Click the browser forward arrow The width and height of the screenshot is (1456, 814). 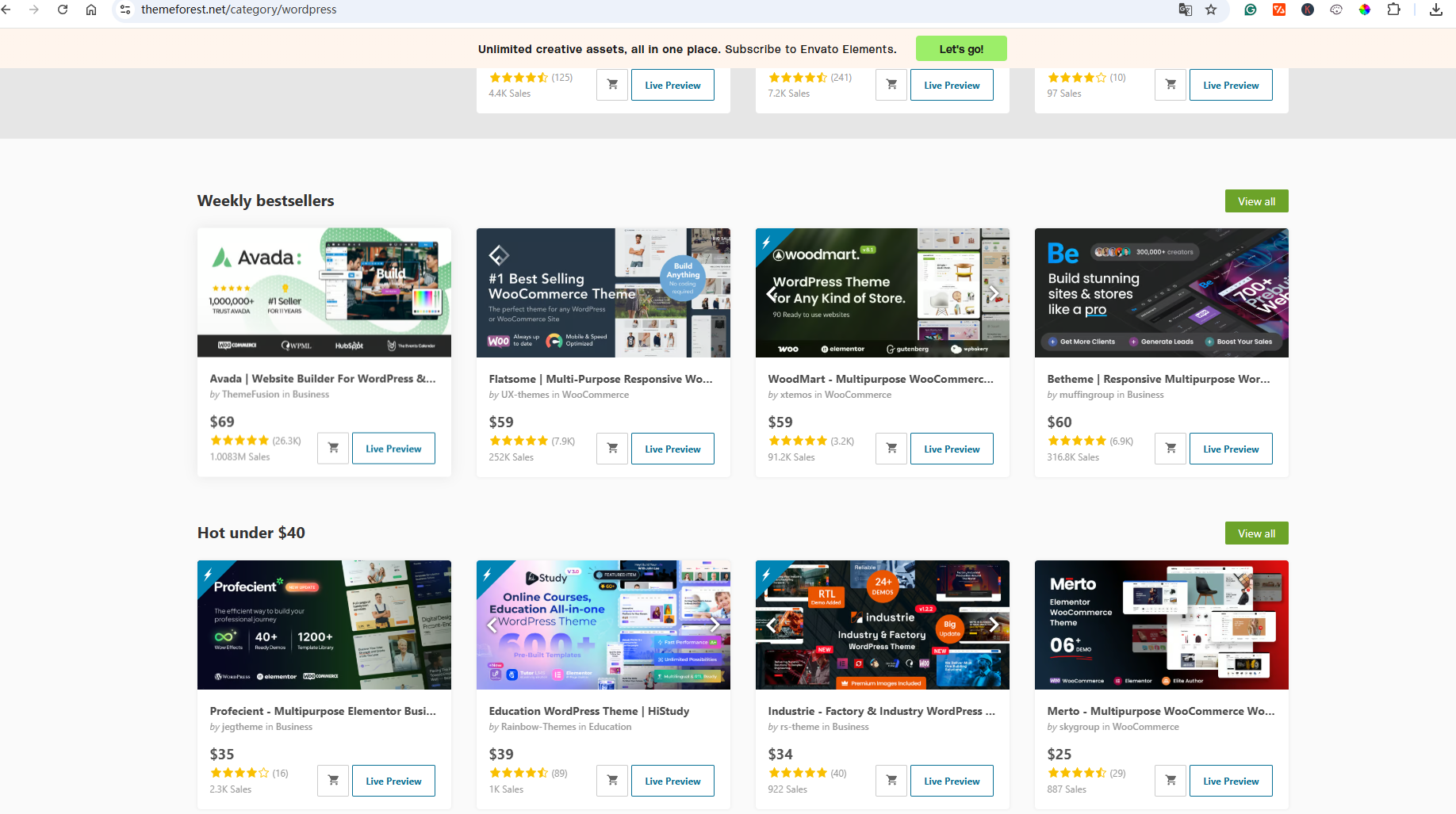coord(34,10)
